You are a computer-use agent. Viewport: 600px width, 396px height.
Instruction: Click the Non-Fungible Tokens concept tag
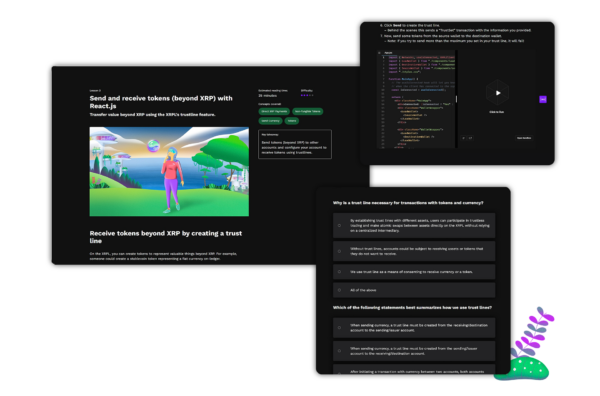click(308, 111)
